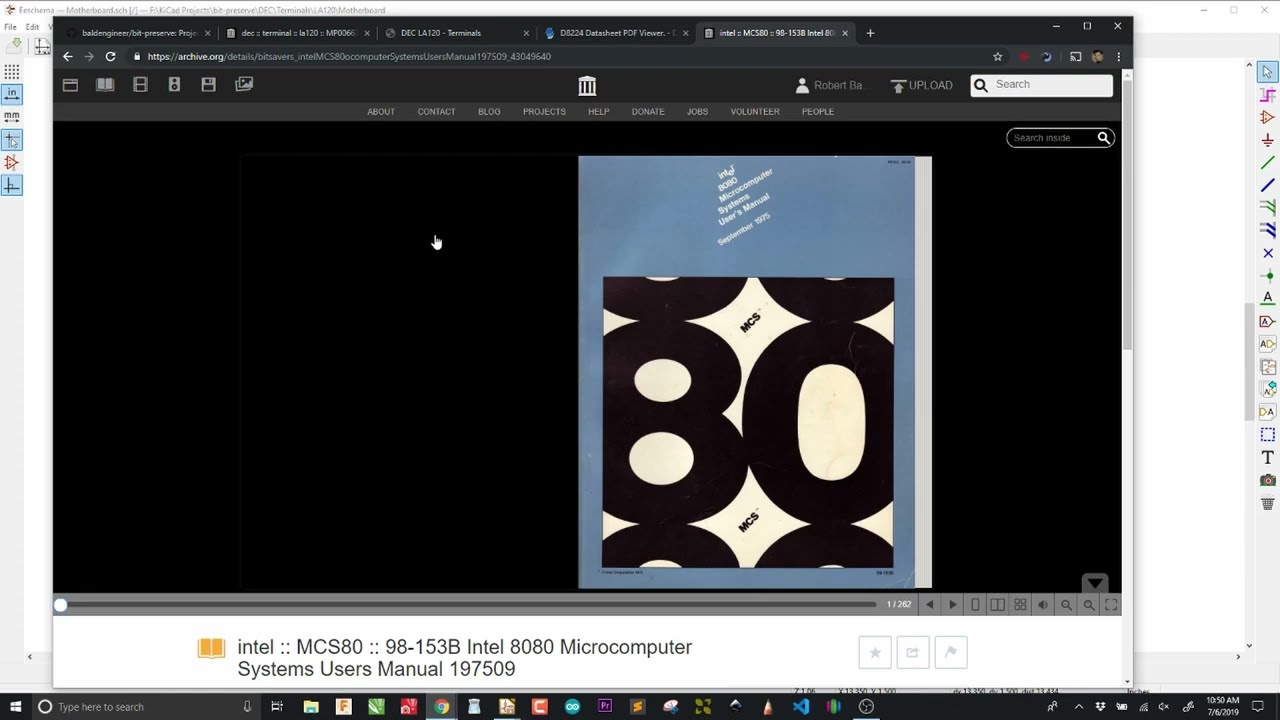Switch book reader to two-page view
The image size is (1280, 720).
tap(998, 605)
